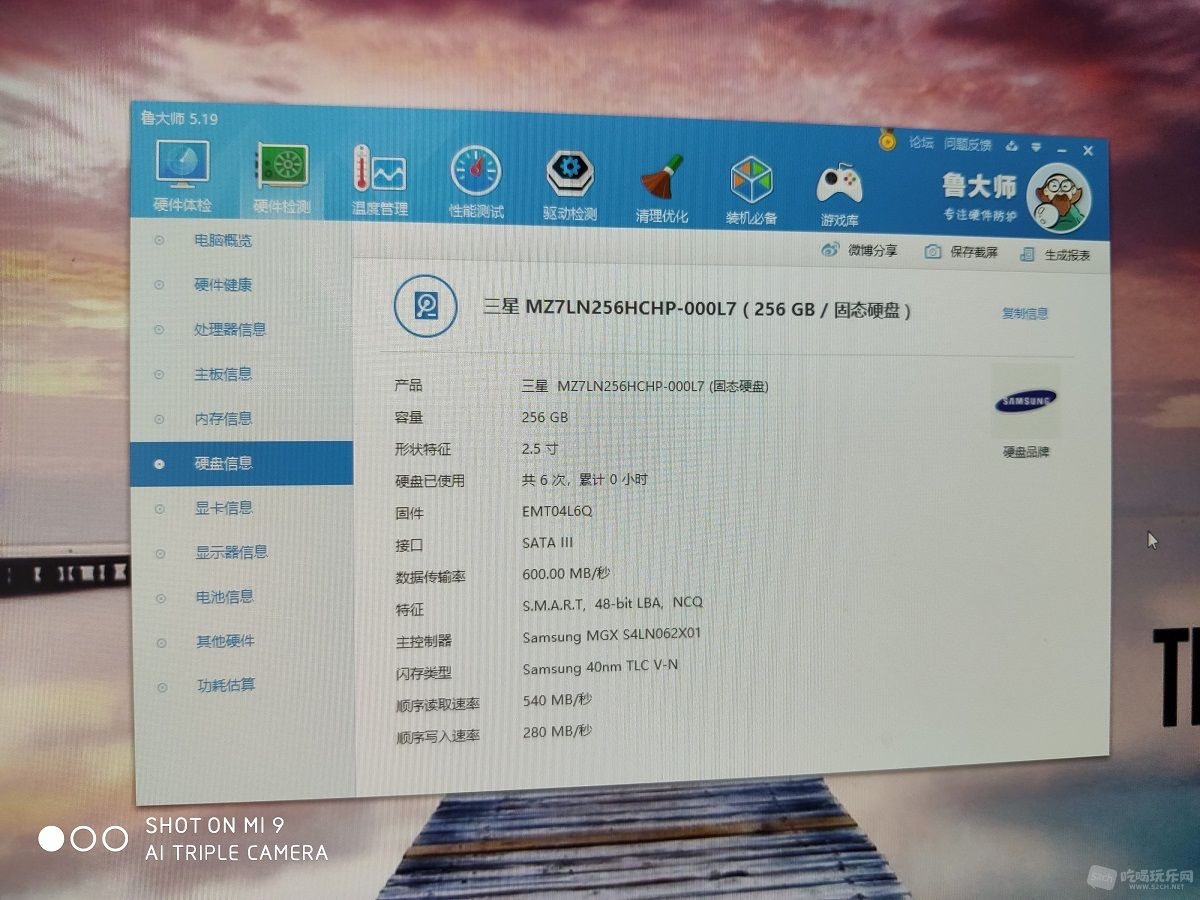Click the 硬盘已使用 field label
Screen dimensions: 1200x900
430,481
